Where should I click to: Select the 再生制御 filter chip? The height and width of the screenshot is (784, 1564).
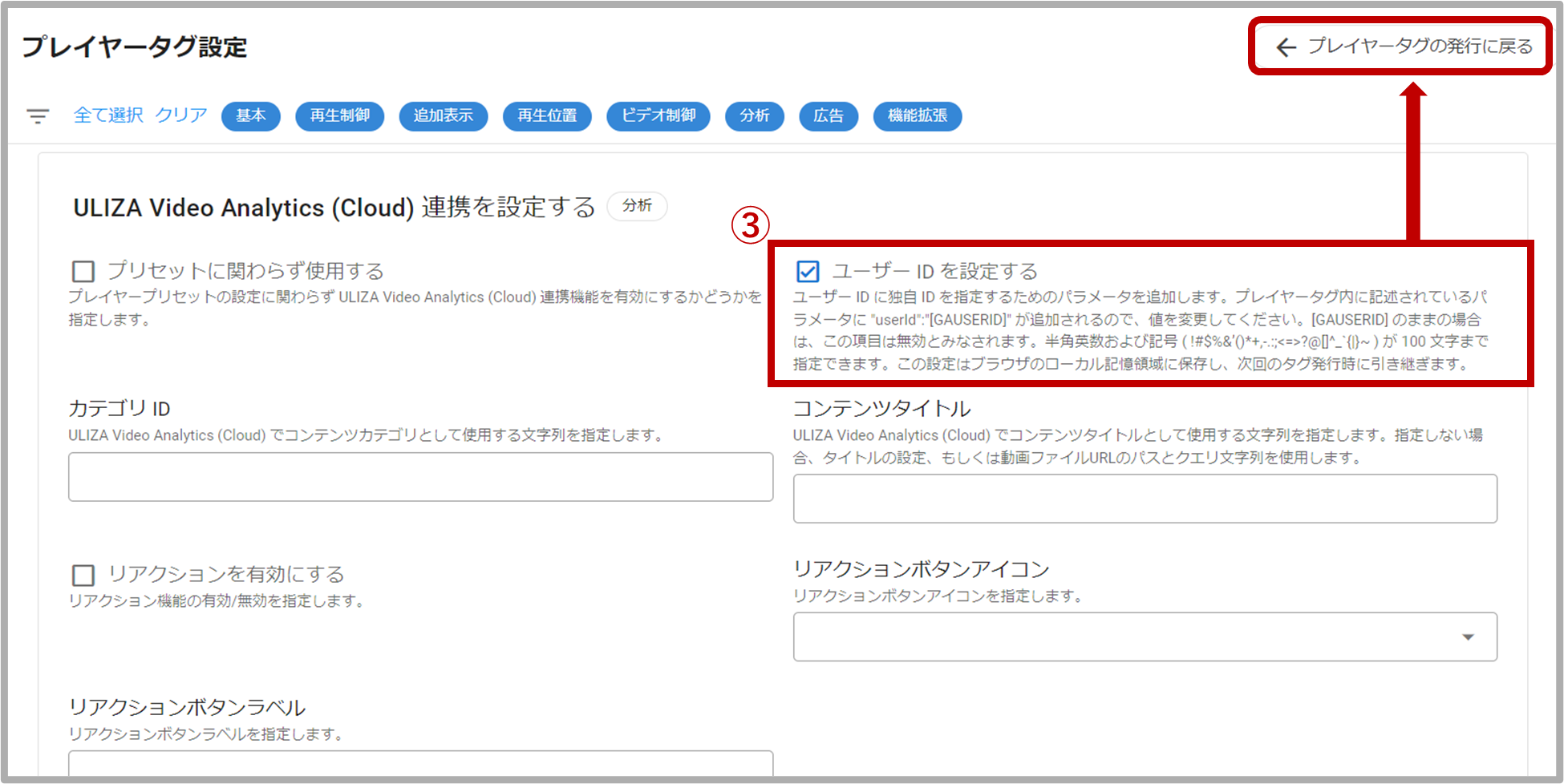[340, 116]
